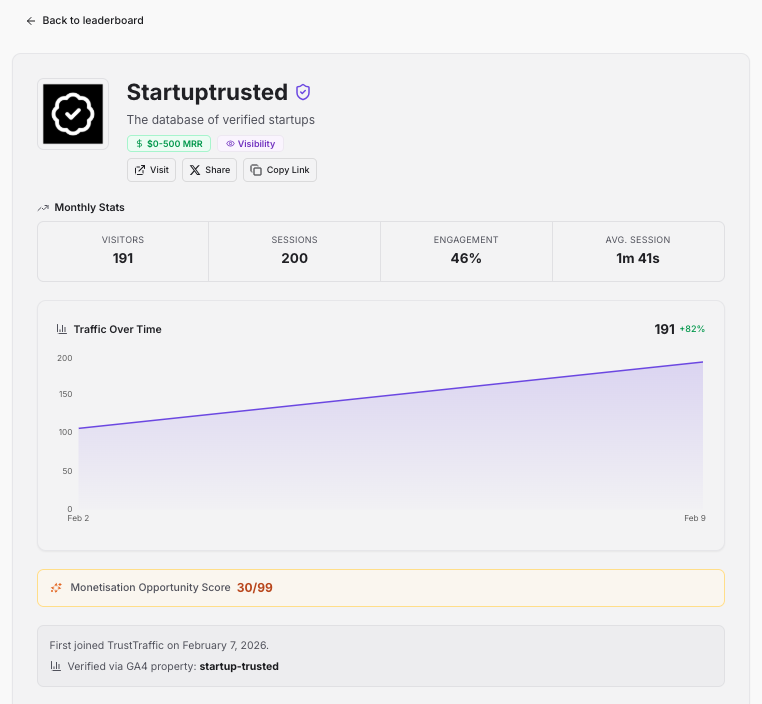Click the bar chart icon by Traffic Over Time

coord(62,329)
